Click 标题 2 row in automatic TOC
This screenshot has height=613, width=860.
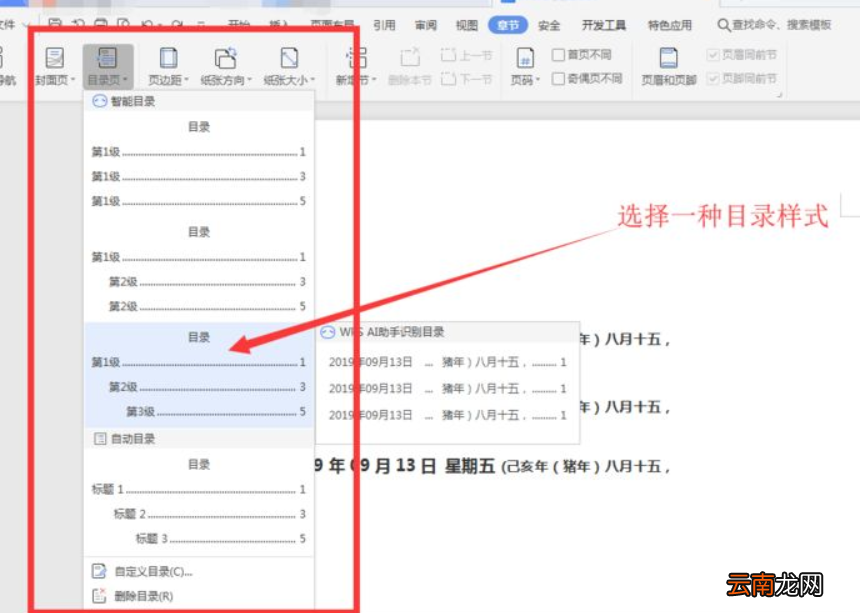coord(210,514)
